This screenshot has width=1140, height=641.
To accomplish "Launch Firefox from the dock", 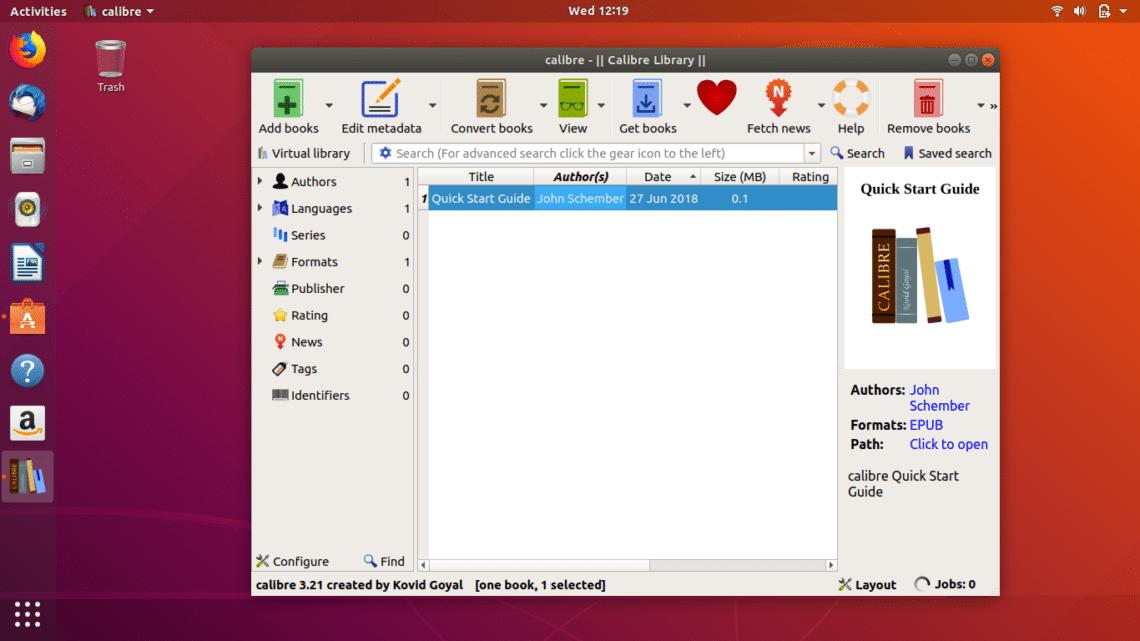I will point(25,49).
